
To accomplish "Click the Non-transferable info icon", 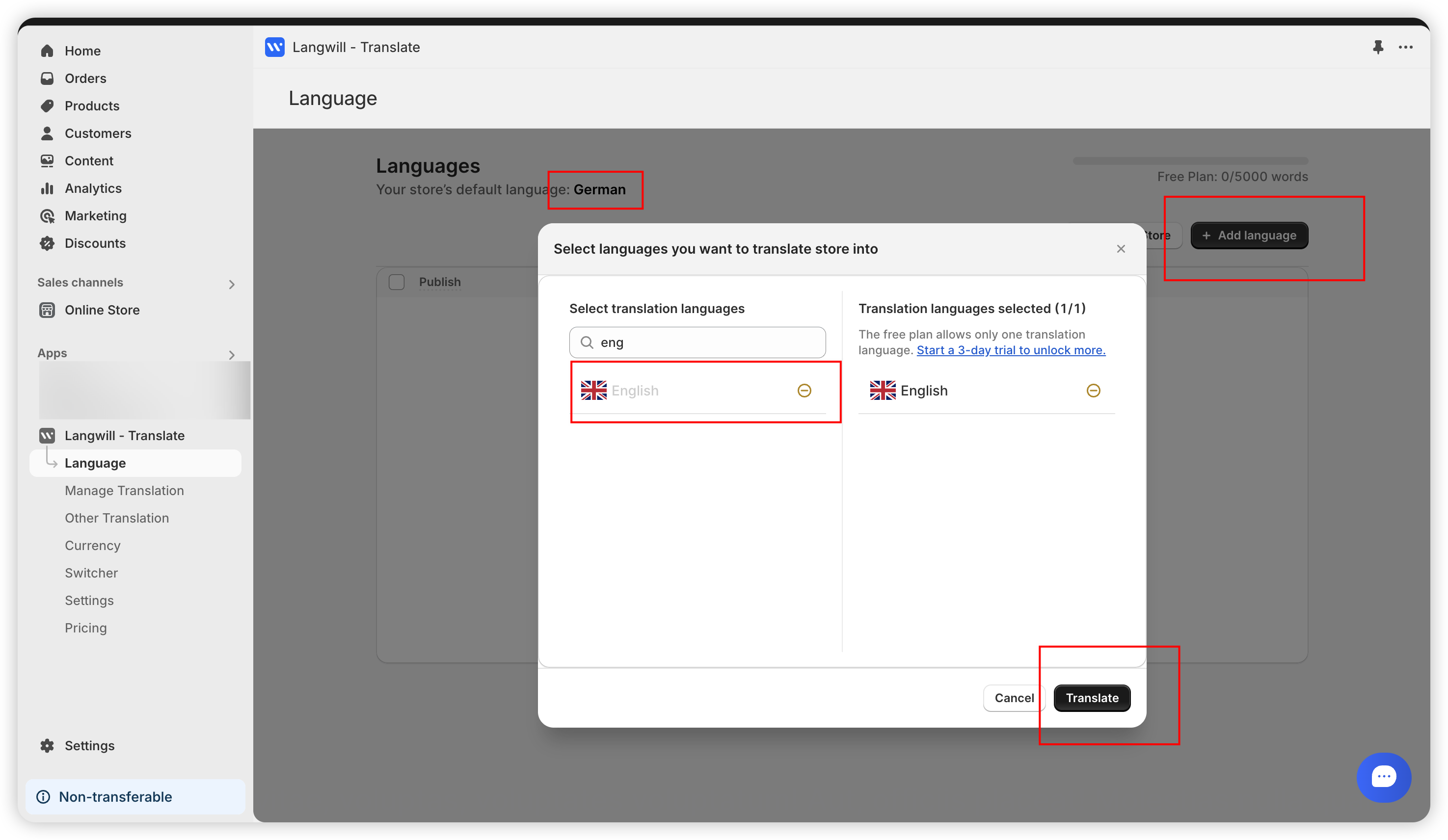I will (x=43, y=797).
